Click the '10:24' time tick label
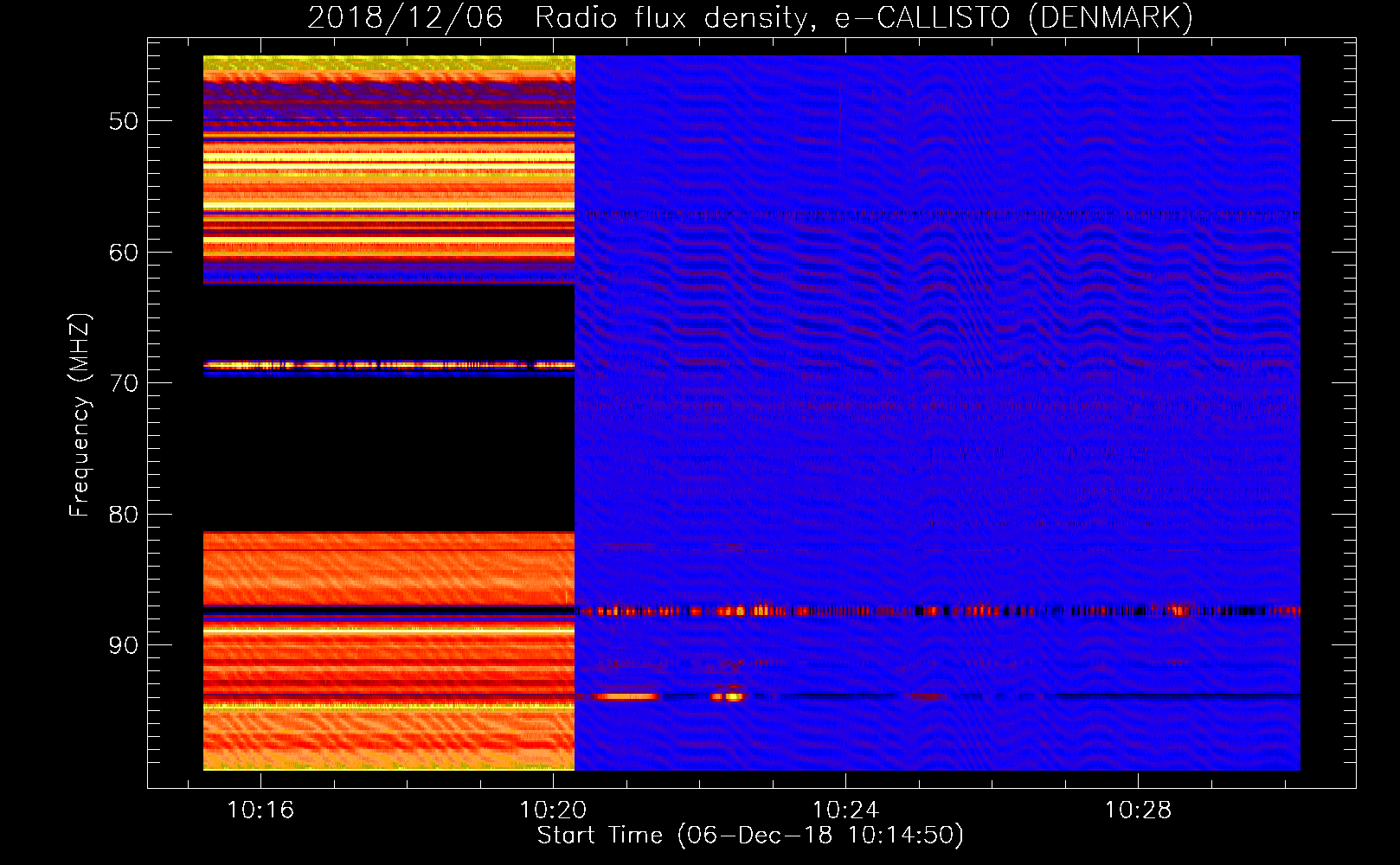Screen dimensions: 1400x865 [845, 811]
